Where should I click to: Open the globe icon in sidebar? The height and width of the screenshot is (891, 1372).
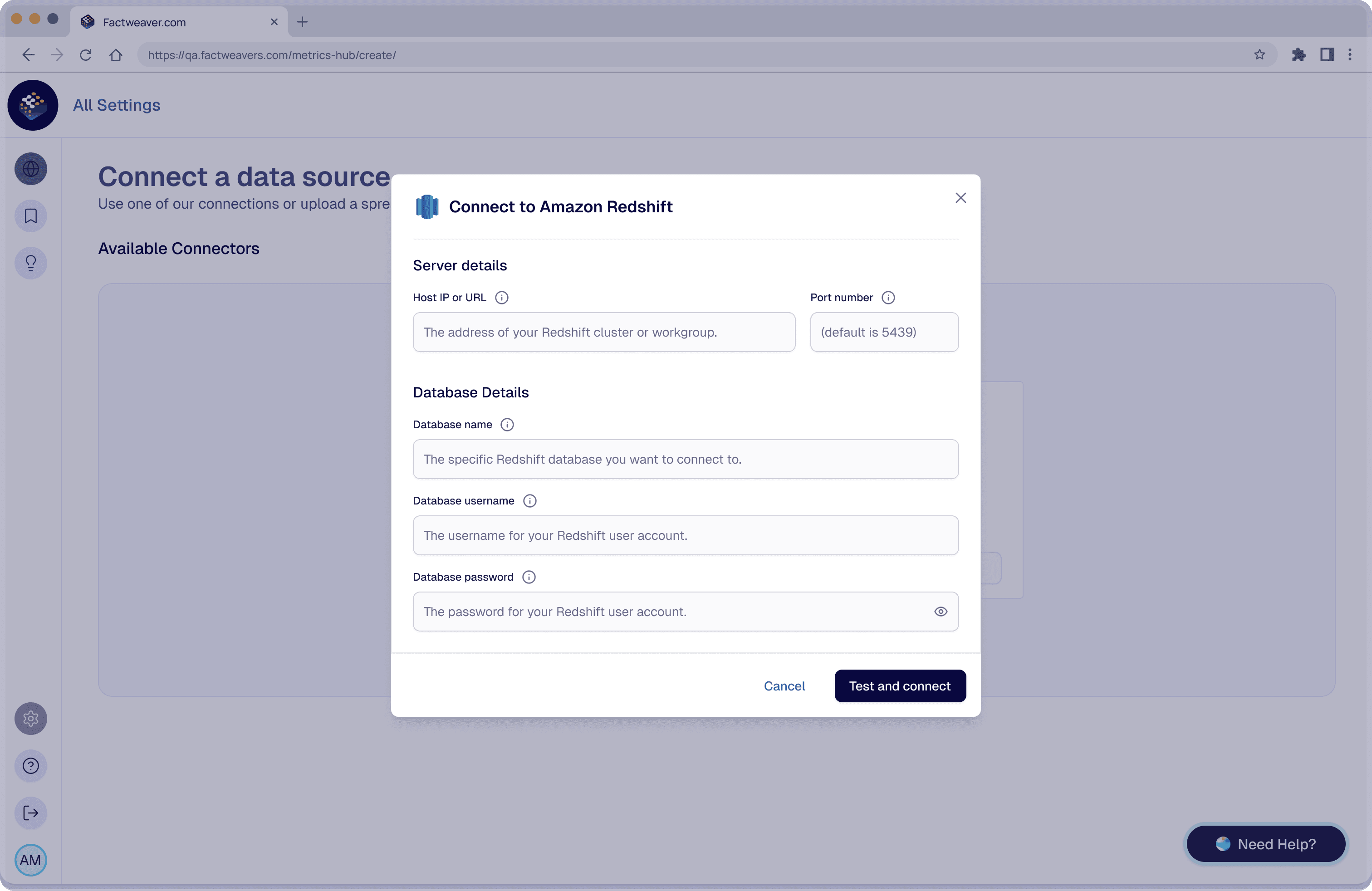click(x=30, y=169)
